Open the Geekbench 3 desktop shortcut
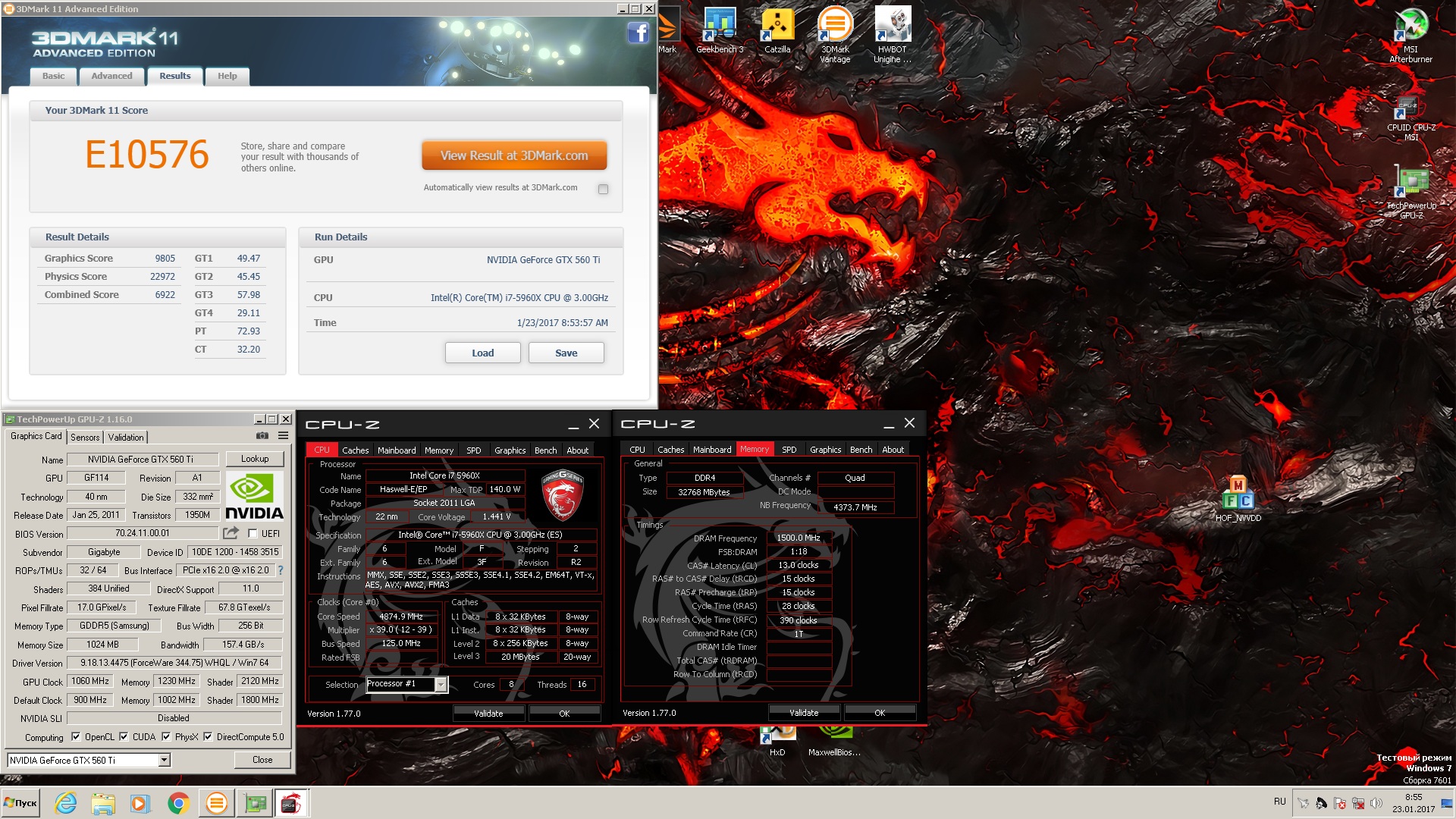Screen dimensions: 1456x819 pyautogui.click(x=720, y=31)
